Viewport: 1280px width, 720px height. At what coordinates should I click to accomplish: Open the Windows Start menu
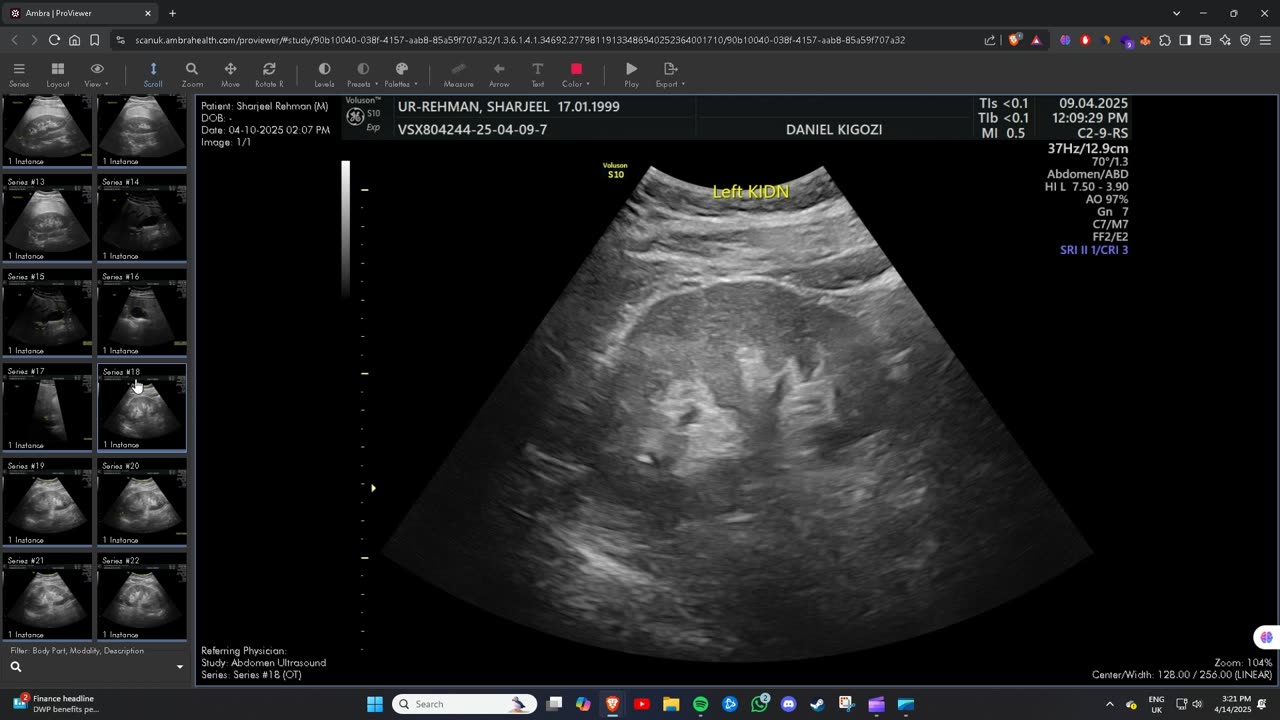tap(375, 704)
